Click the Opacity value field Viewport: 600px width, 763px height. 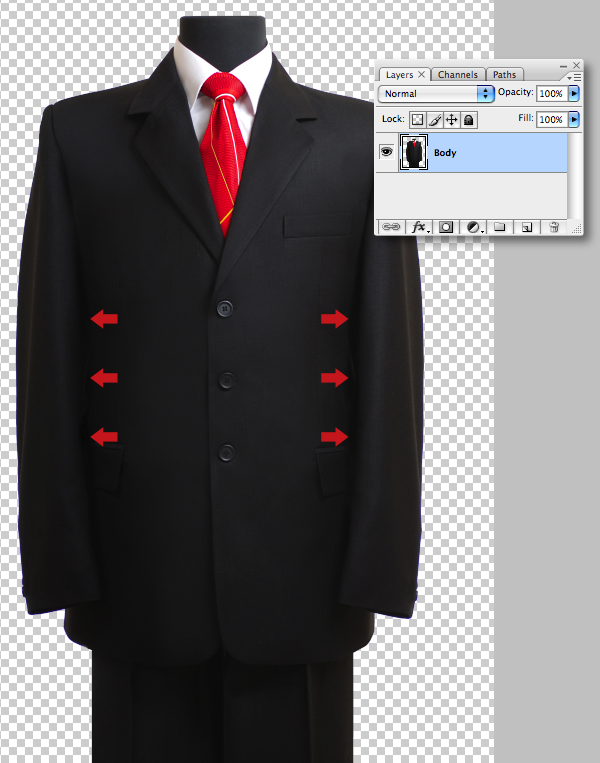click(x=552, y=93)
